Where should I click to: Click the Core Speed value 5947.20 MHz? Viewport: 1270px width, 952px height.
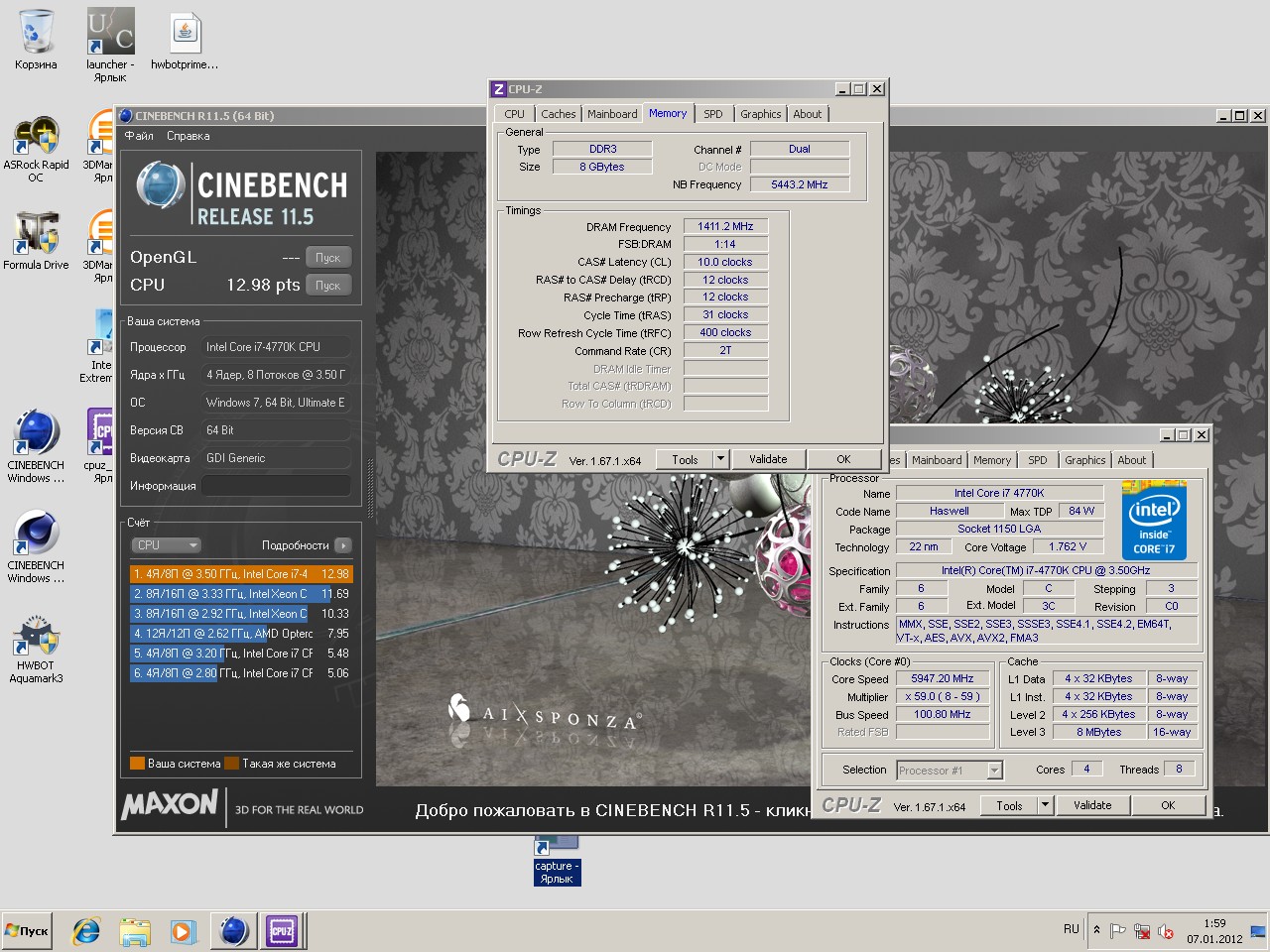(943, 678)
